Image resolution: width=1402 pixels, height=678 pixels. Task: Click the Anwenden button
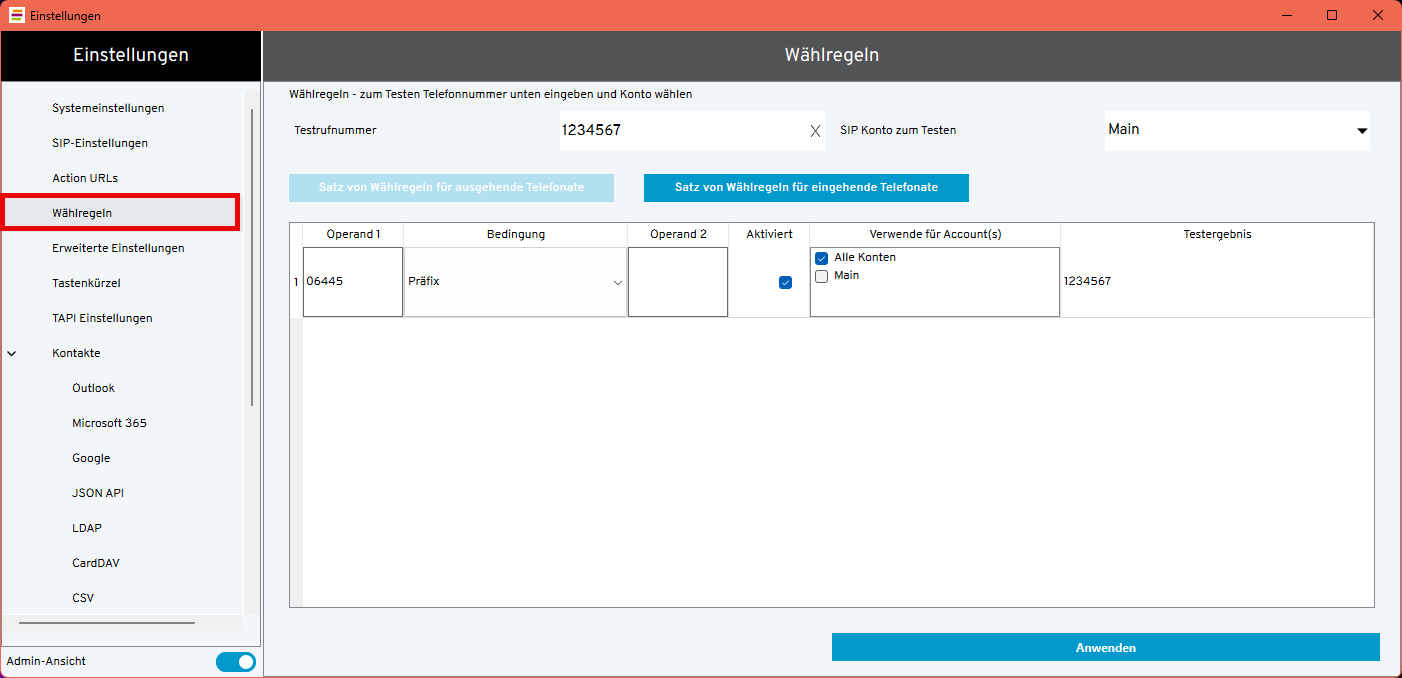(1105, 648)
